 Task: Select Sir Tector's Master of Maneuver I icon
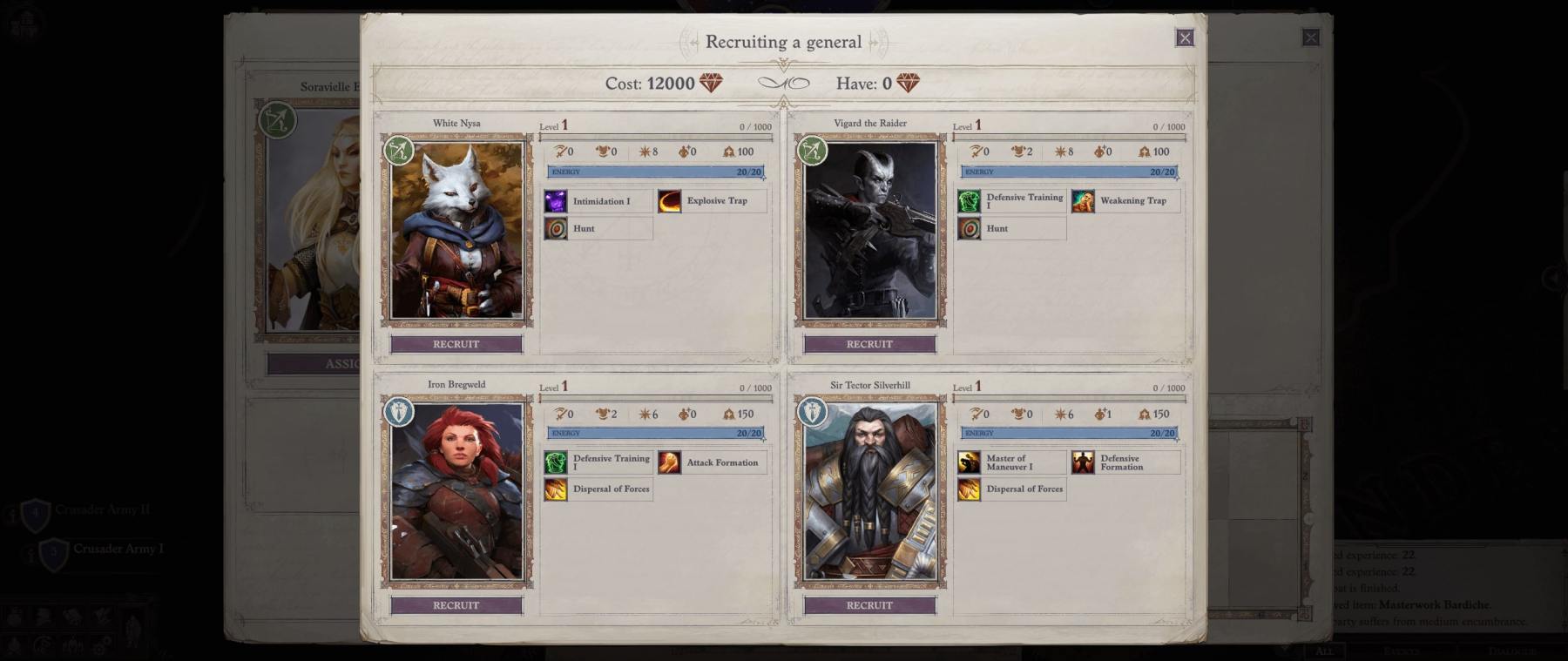969,462
